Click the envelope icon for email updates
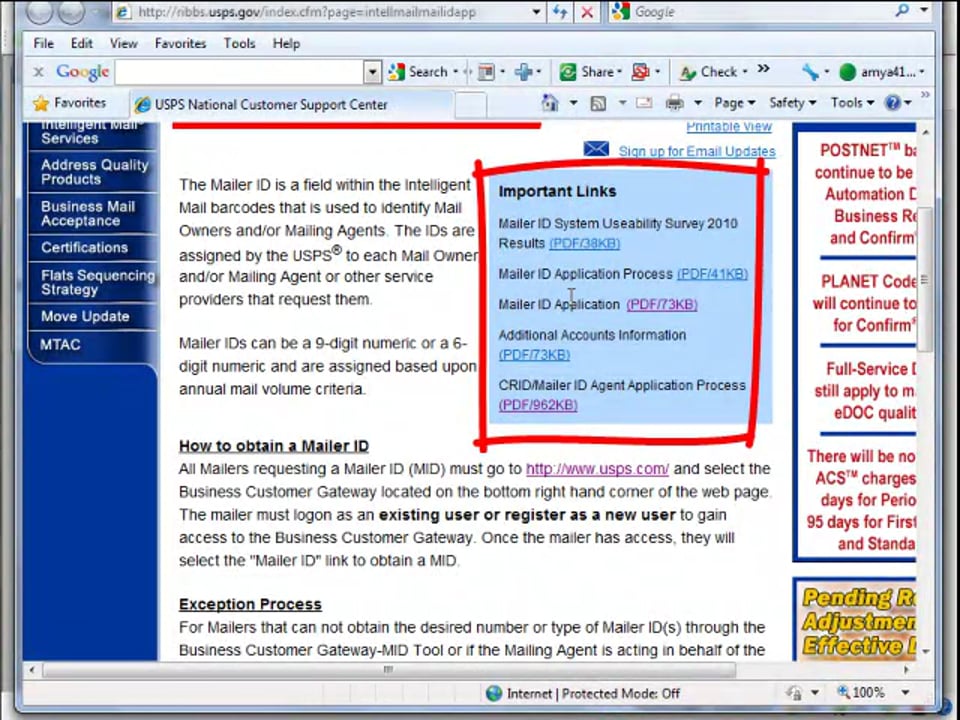 pos(596,149)
